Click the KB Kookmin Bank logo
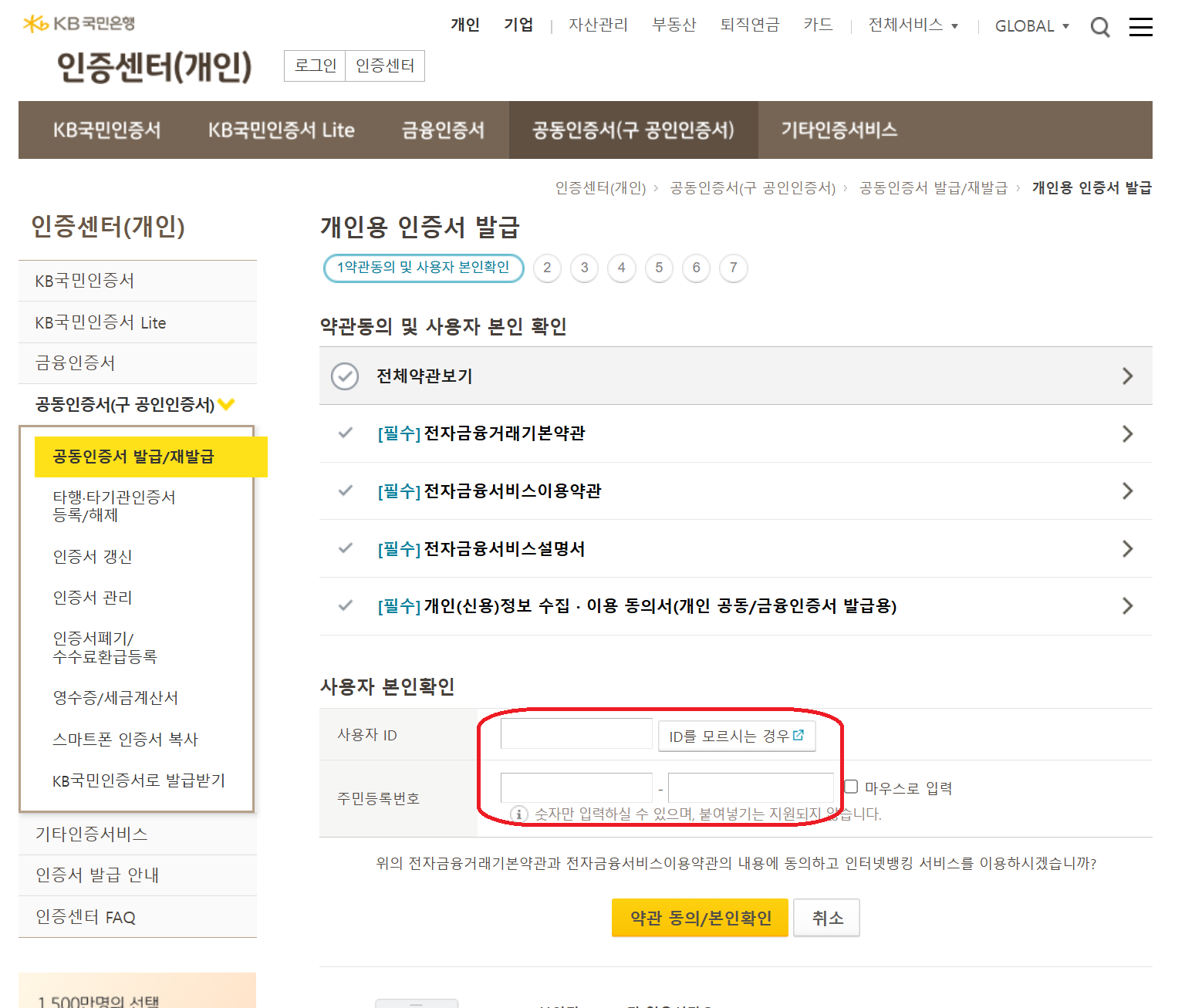 point(76,23)
